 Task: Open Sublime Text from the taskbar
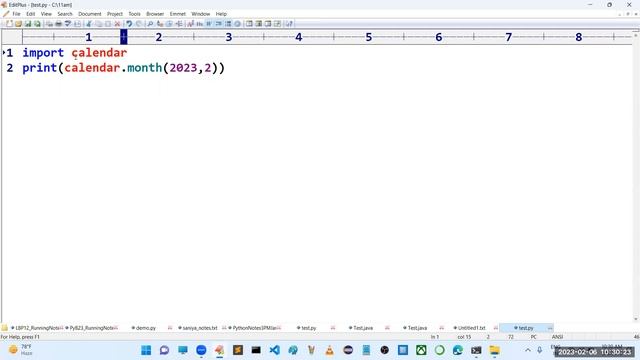(238, 350)
